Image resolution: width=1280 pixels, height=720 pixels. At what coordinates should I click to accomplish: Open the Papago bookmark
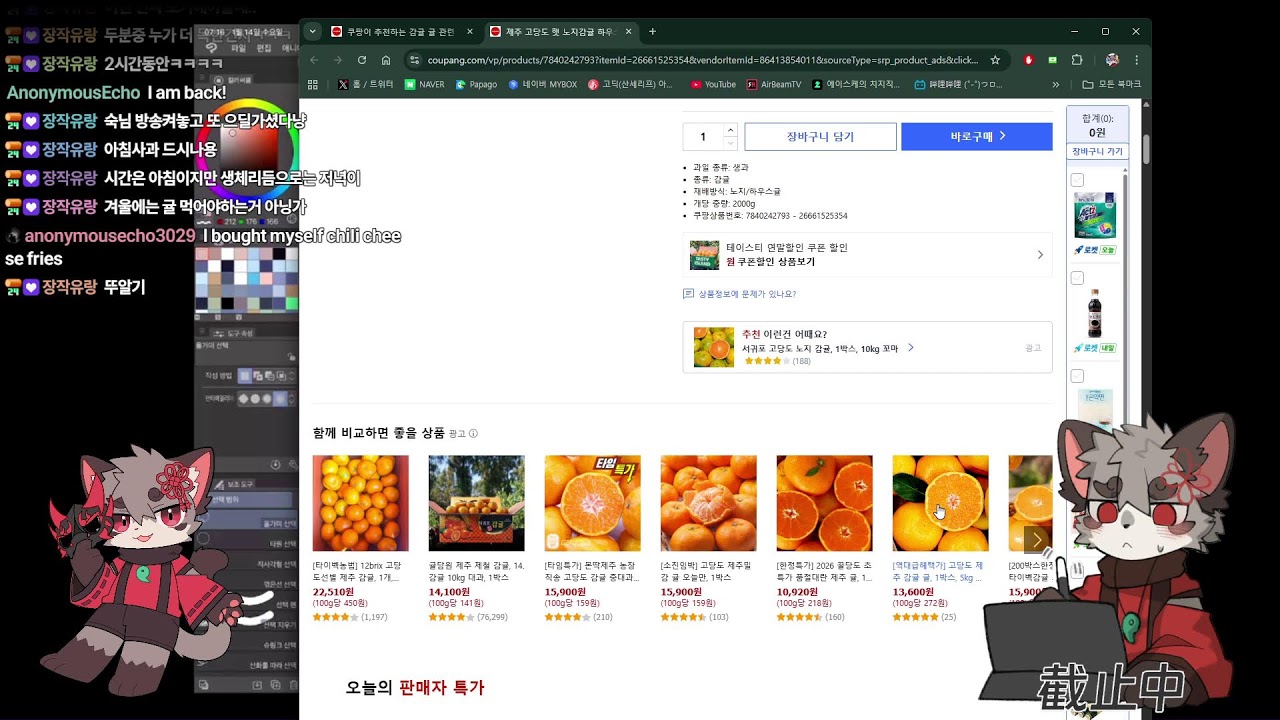(476, 85)
